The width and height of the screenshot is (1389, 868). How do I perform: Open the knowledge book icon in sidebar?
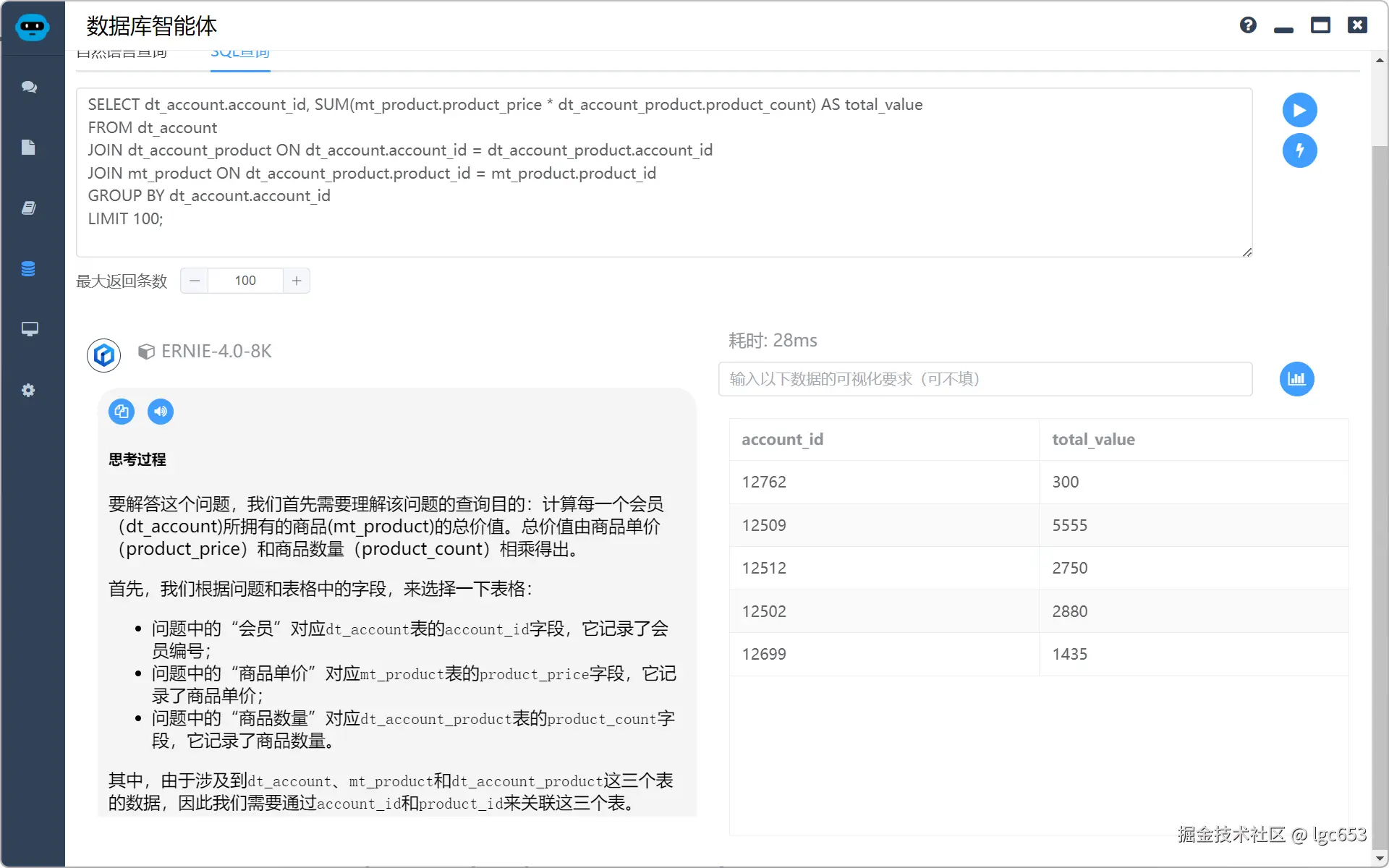[29, 208]
